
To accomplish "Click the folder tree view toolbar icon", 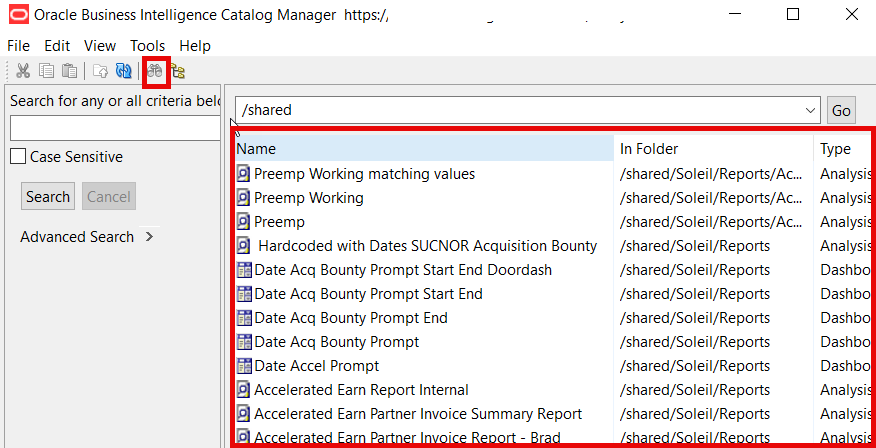I will 178,71.
